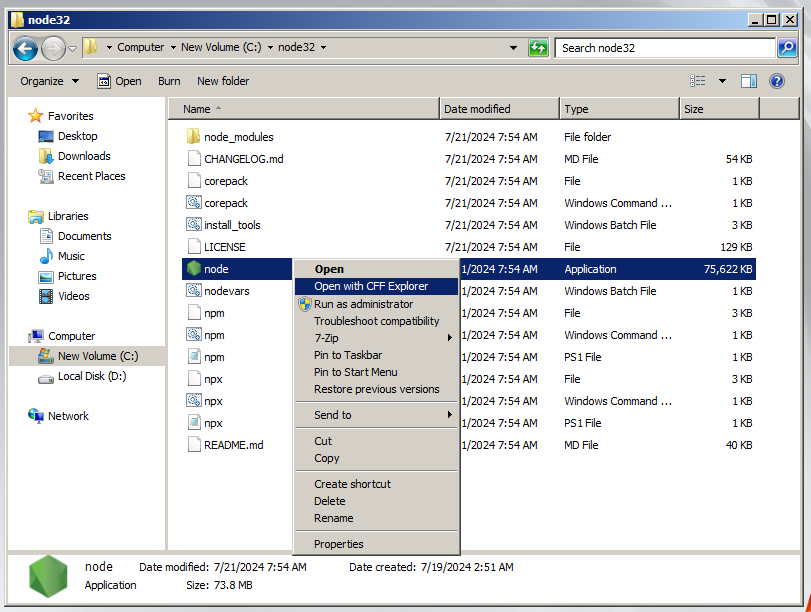The height and width of the screenshot is (612, 811).
Task: Select the install_tools batch file icon
Action: [193, 225]
